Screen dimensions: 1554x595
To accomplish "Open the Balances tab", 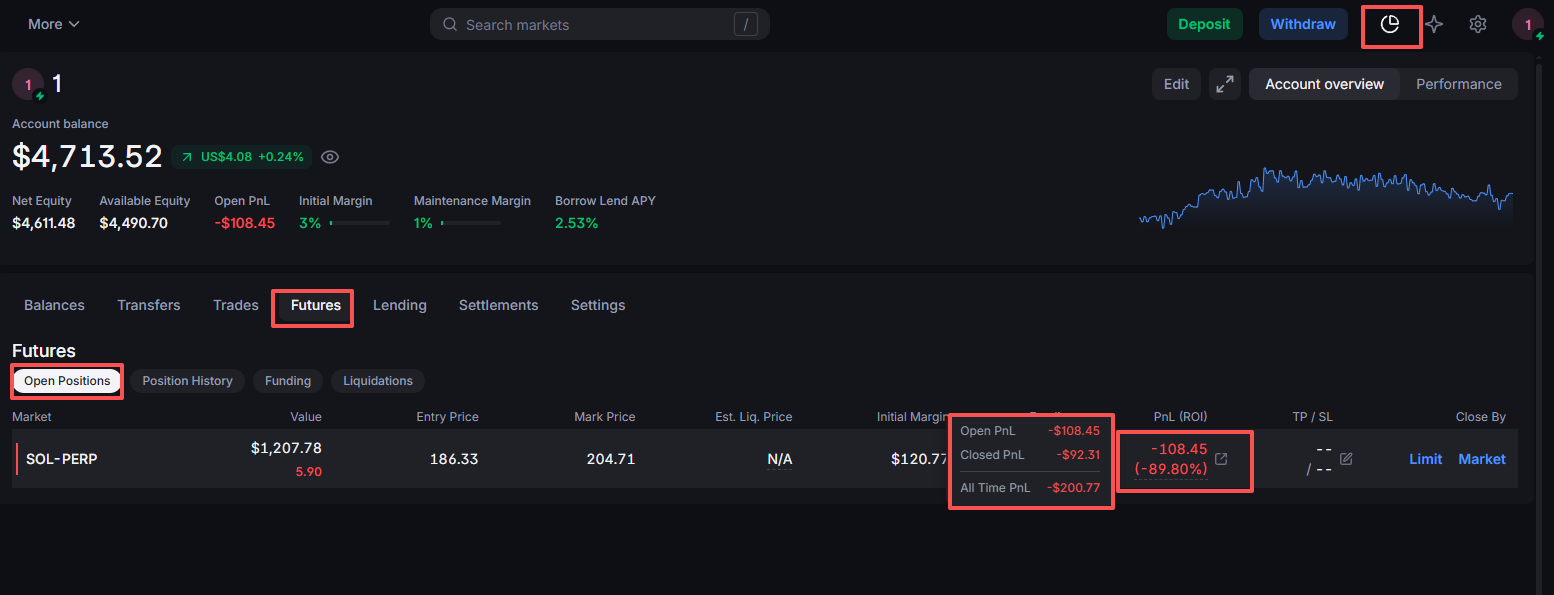I will [54, 306].
